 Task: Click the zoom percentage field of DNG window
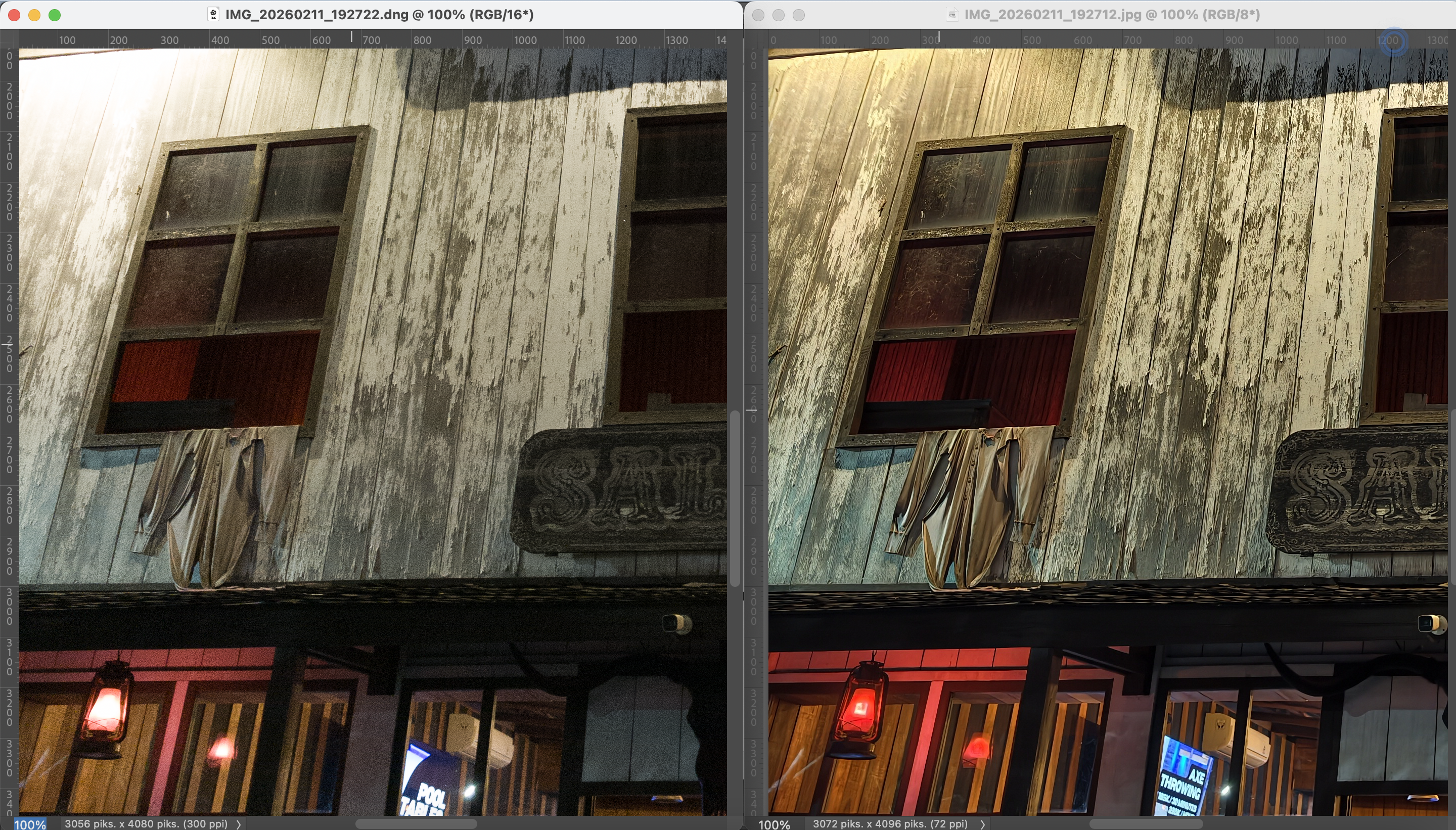[x=30, y=824]
